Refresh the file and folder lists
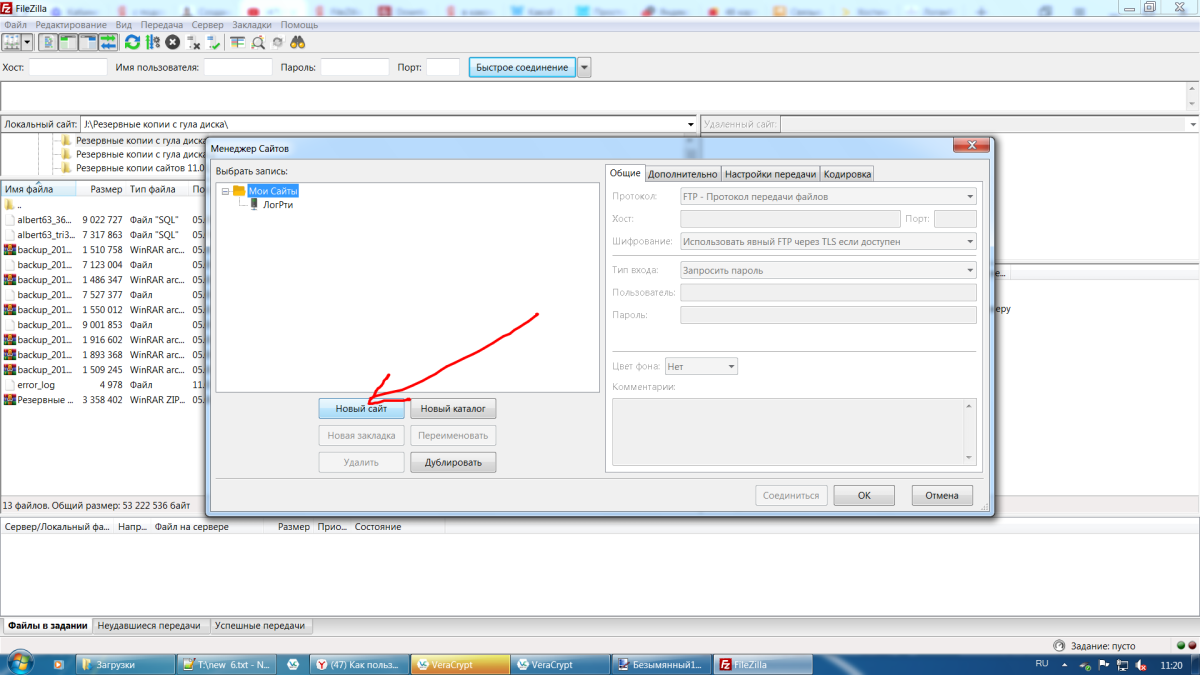The width and height of the screenshot is (1200, 675). (x=131, y=42)
